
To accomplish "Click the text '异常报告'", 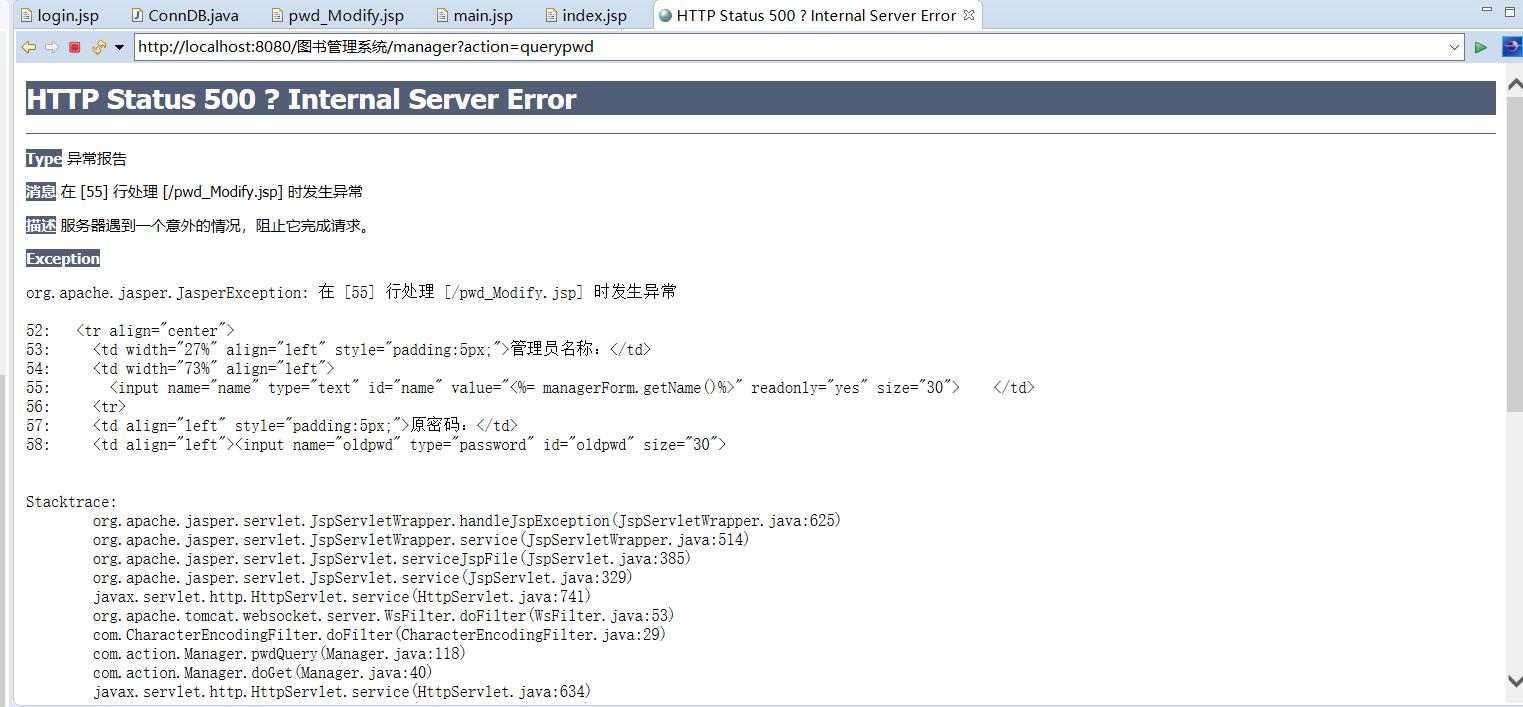I will (x=97, y=158).
